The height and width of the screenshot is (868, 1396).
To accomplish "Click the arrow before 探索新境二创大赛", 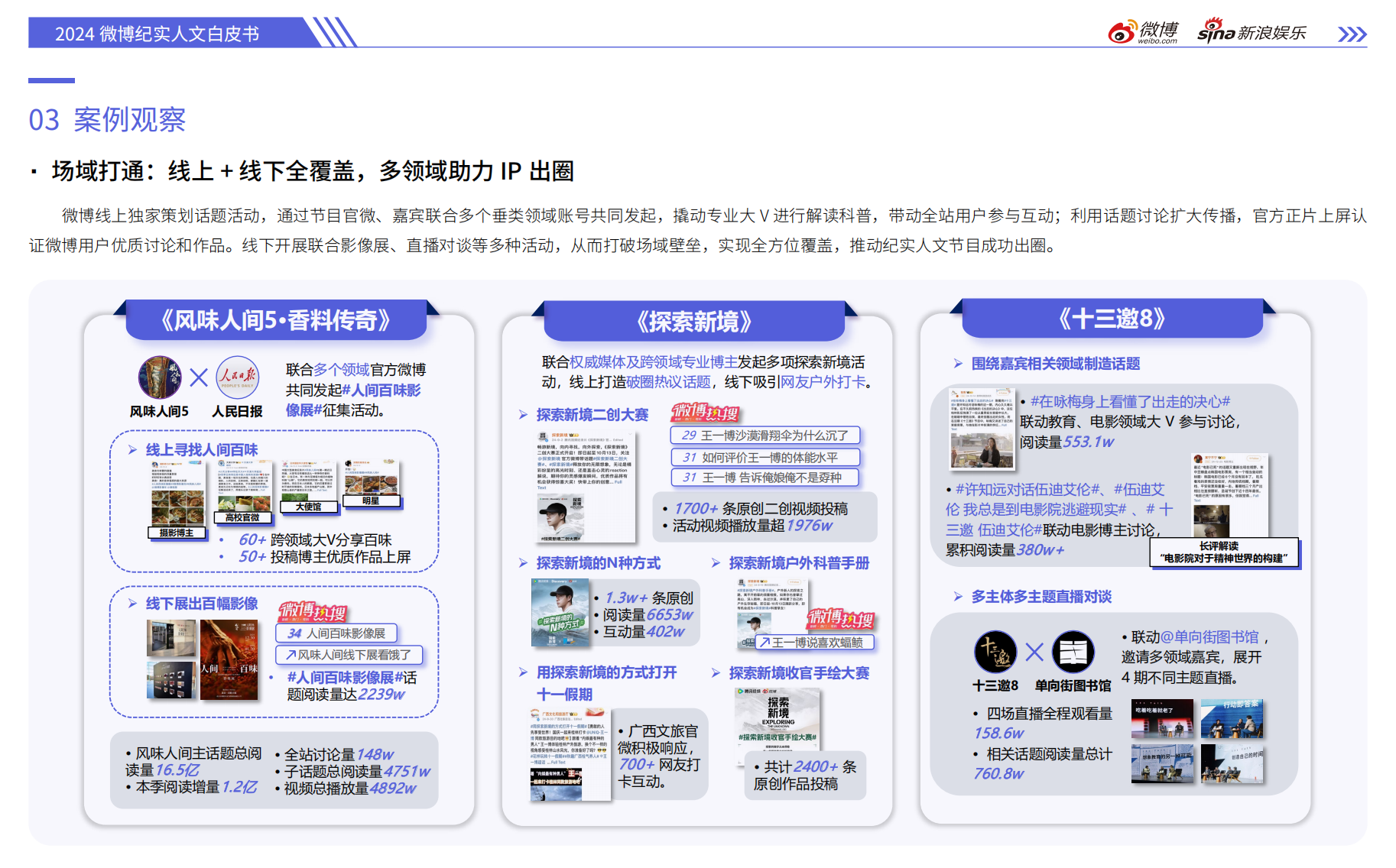I will [x=523, y=415].
